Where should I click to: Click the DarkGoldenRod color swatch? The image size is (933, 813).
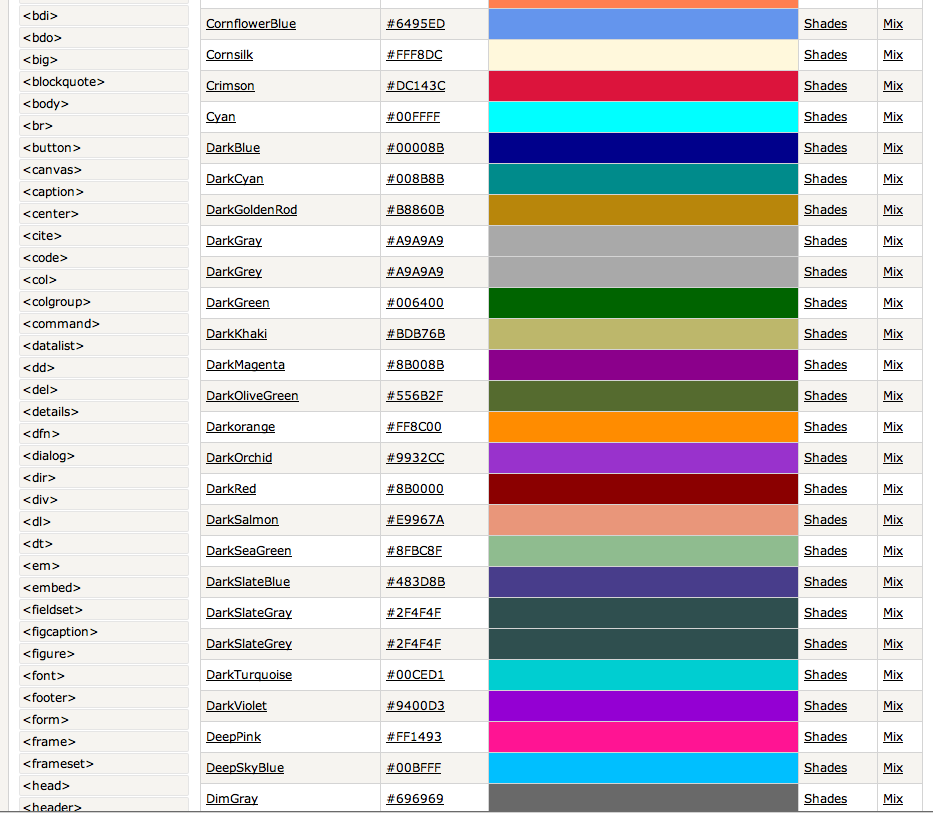(x=643, y=210)
